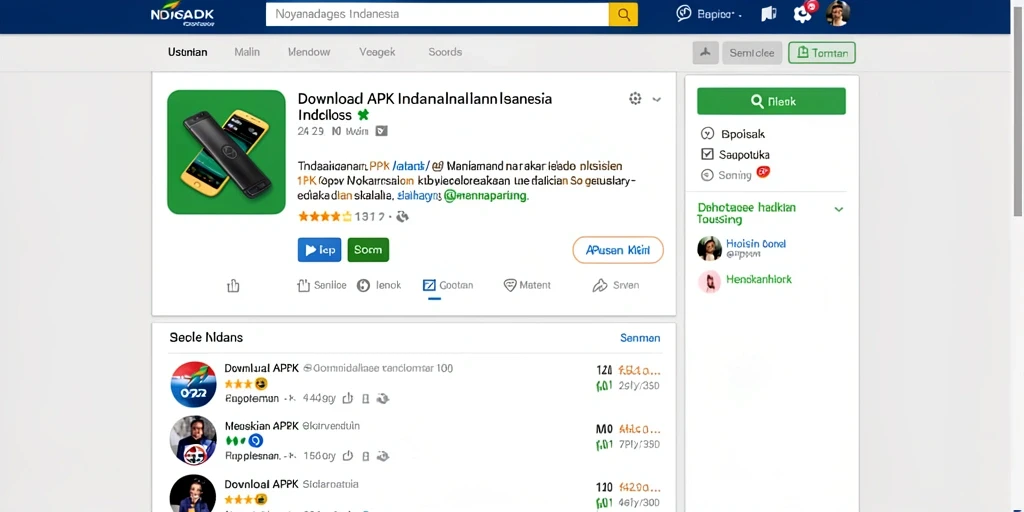The height and width of the screenshot is (512, 1024).
Task: Click the Senilce share action
Action: point(321,285)
